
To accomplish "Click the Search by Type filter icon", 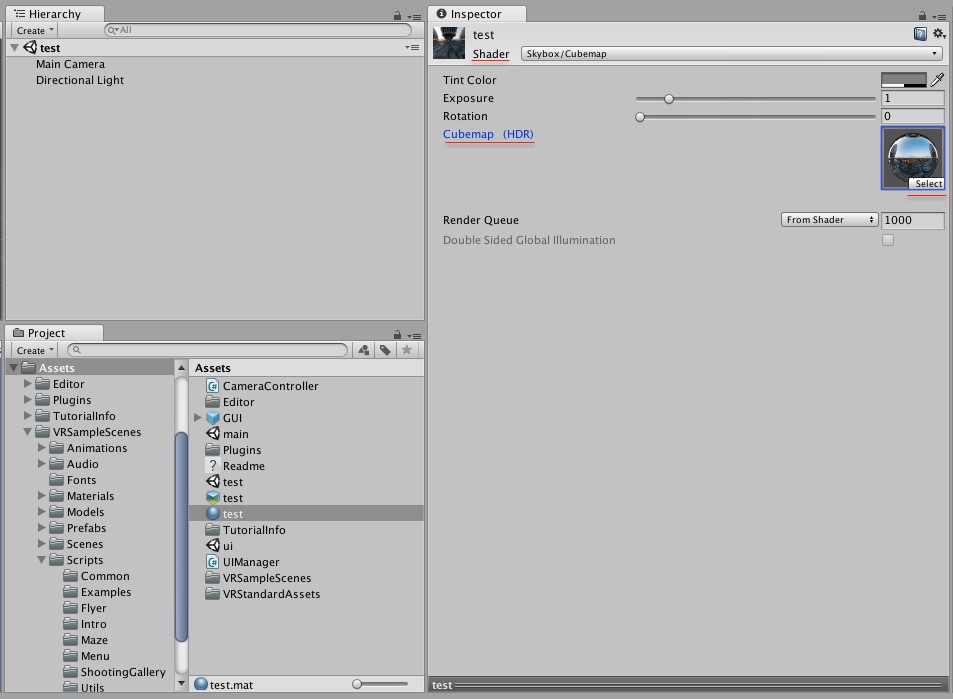I will pos(363,350).
